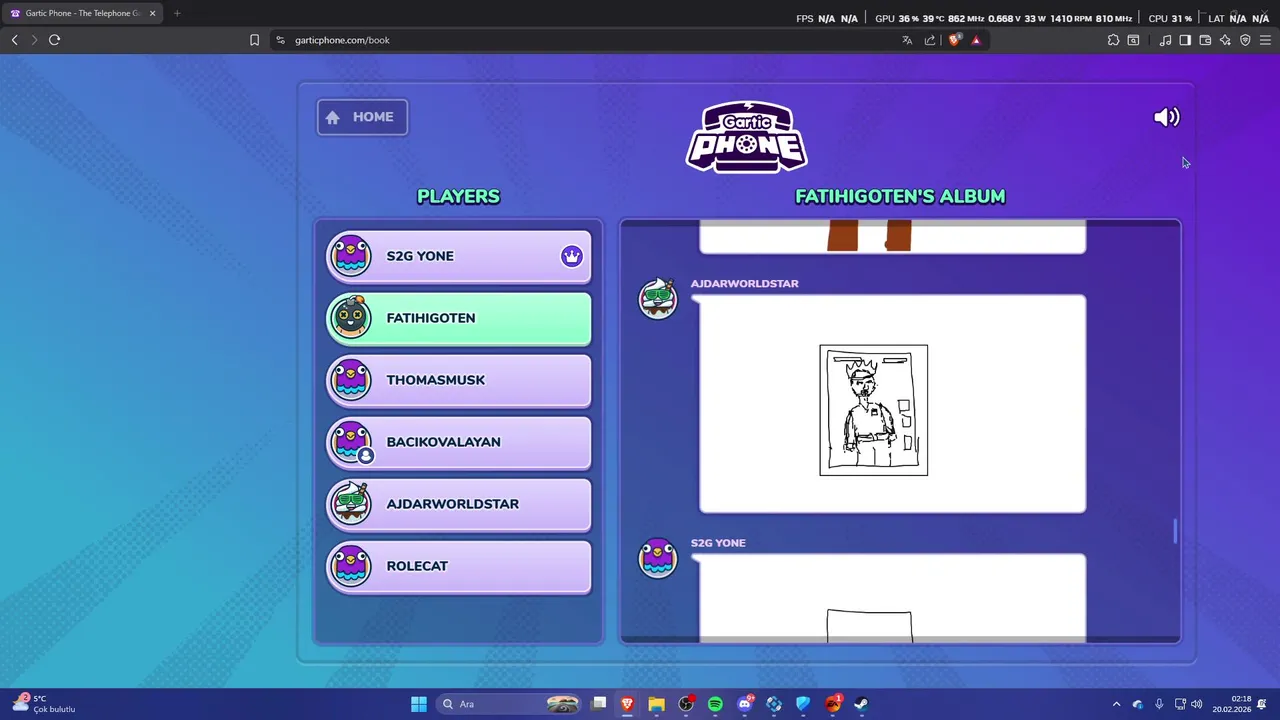The width and height of the screenshot is (1280, 720).
Task: Open the weather widget showing 5°C
Action: tap(43, 704)
